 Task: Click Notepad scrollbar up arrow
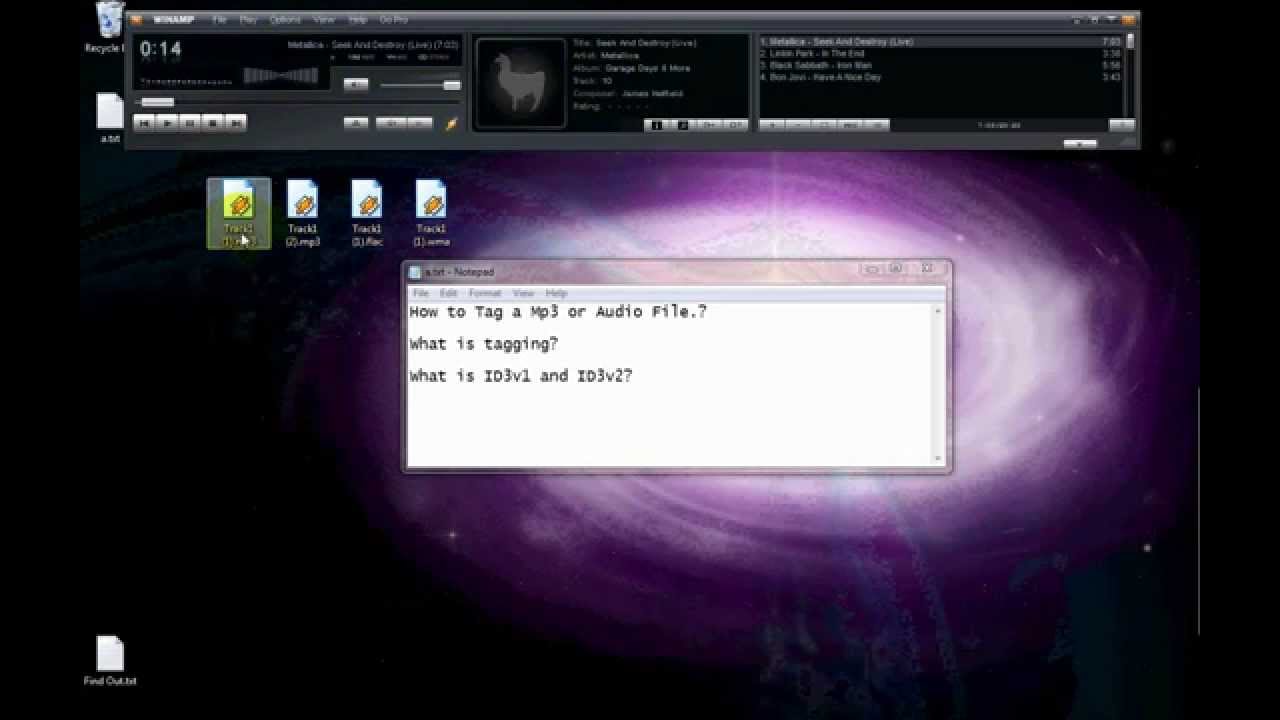pos(938,311)
